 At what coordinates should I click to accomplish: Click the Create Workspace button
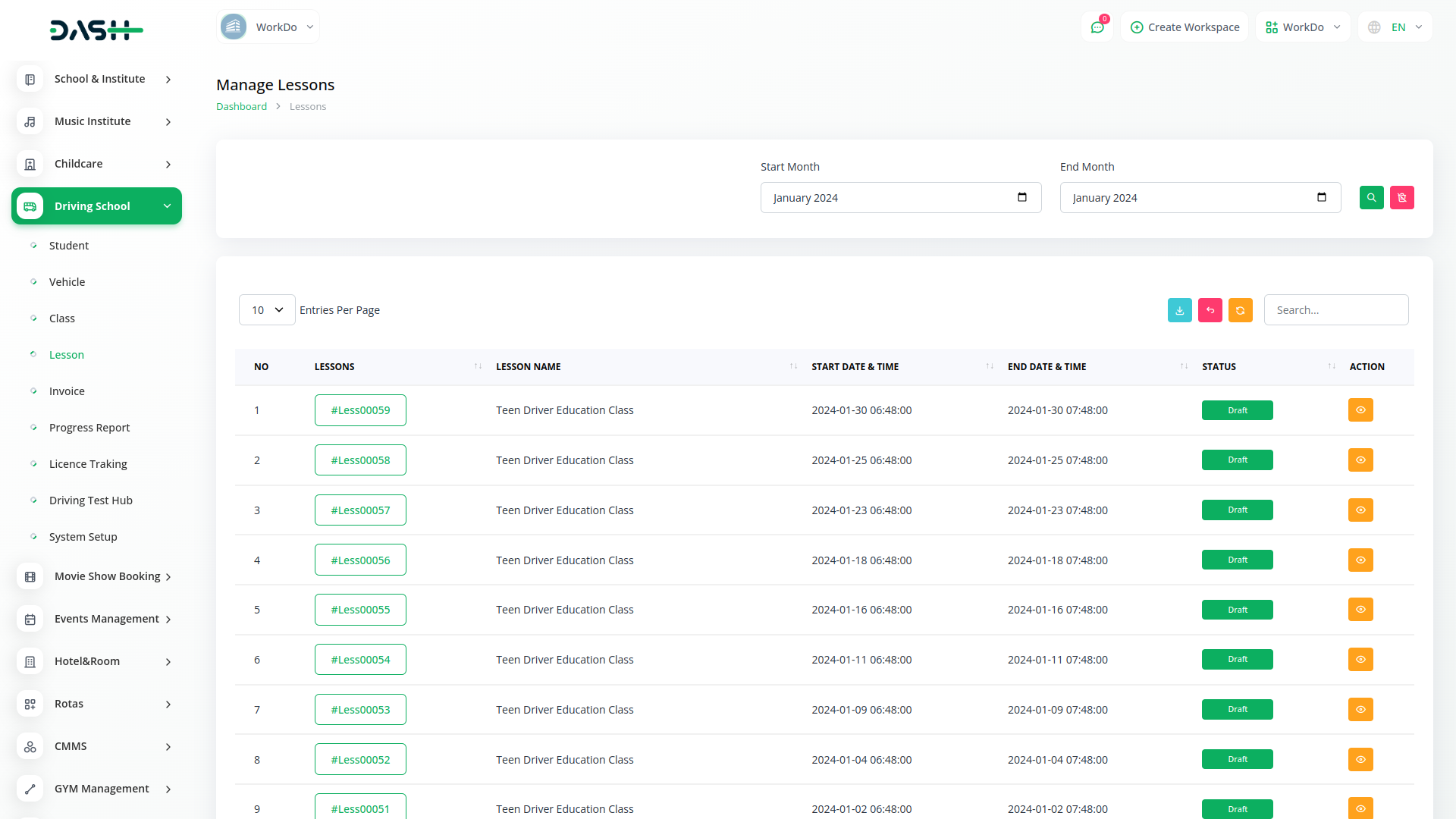click(x=1185, y=27)
